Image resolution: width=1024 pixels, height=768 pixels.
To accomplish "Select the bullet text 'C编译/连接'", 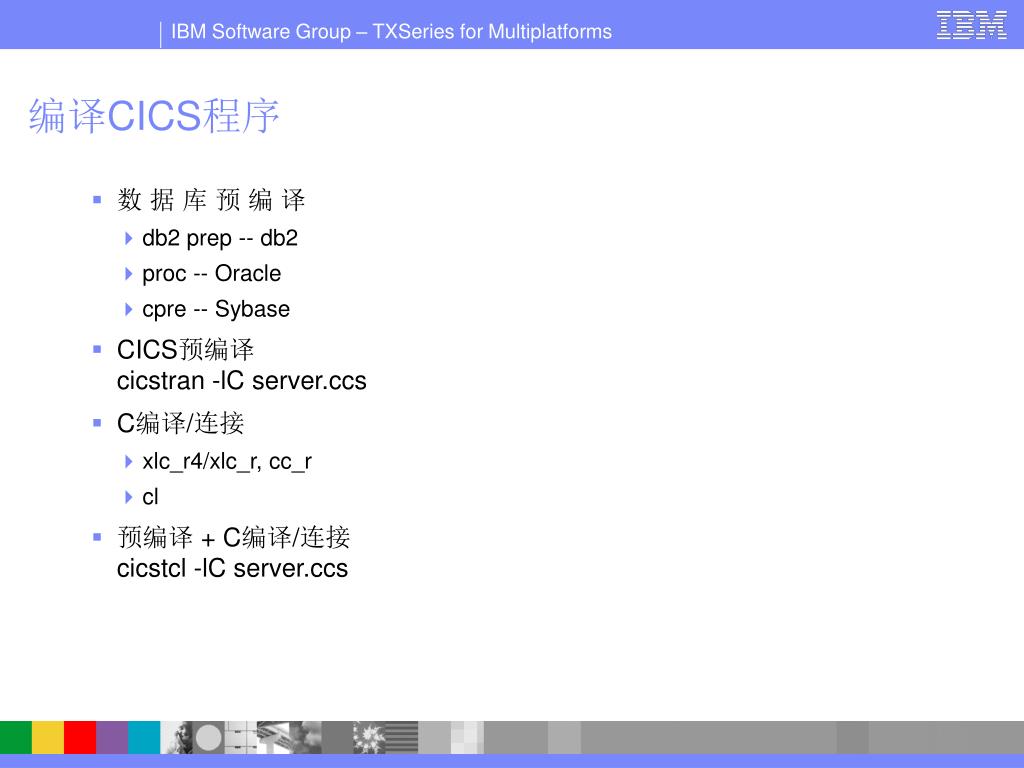I will pyautogui.click(x=180, y=423).
